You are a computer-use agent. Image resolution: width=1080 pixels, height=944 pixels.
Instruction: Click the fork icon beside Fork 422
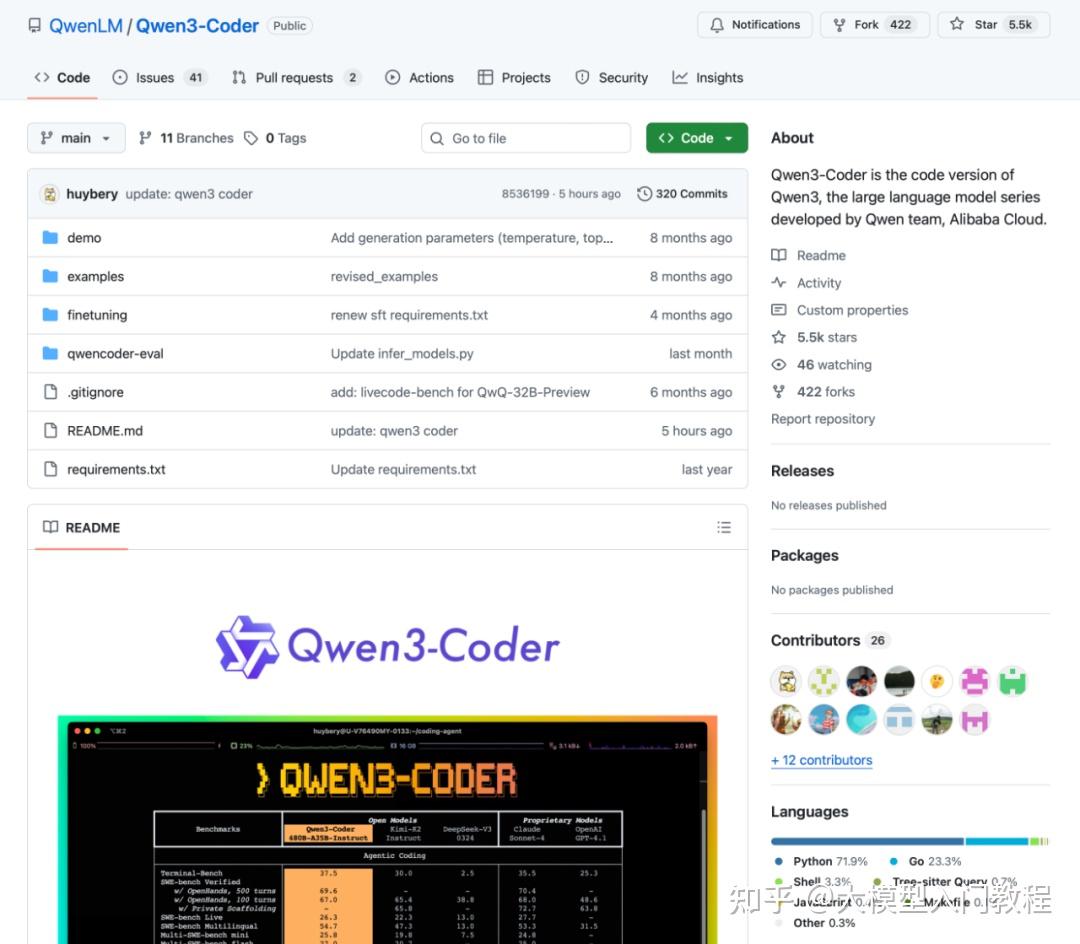tap(839, 24)
